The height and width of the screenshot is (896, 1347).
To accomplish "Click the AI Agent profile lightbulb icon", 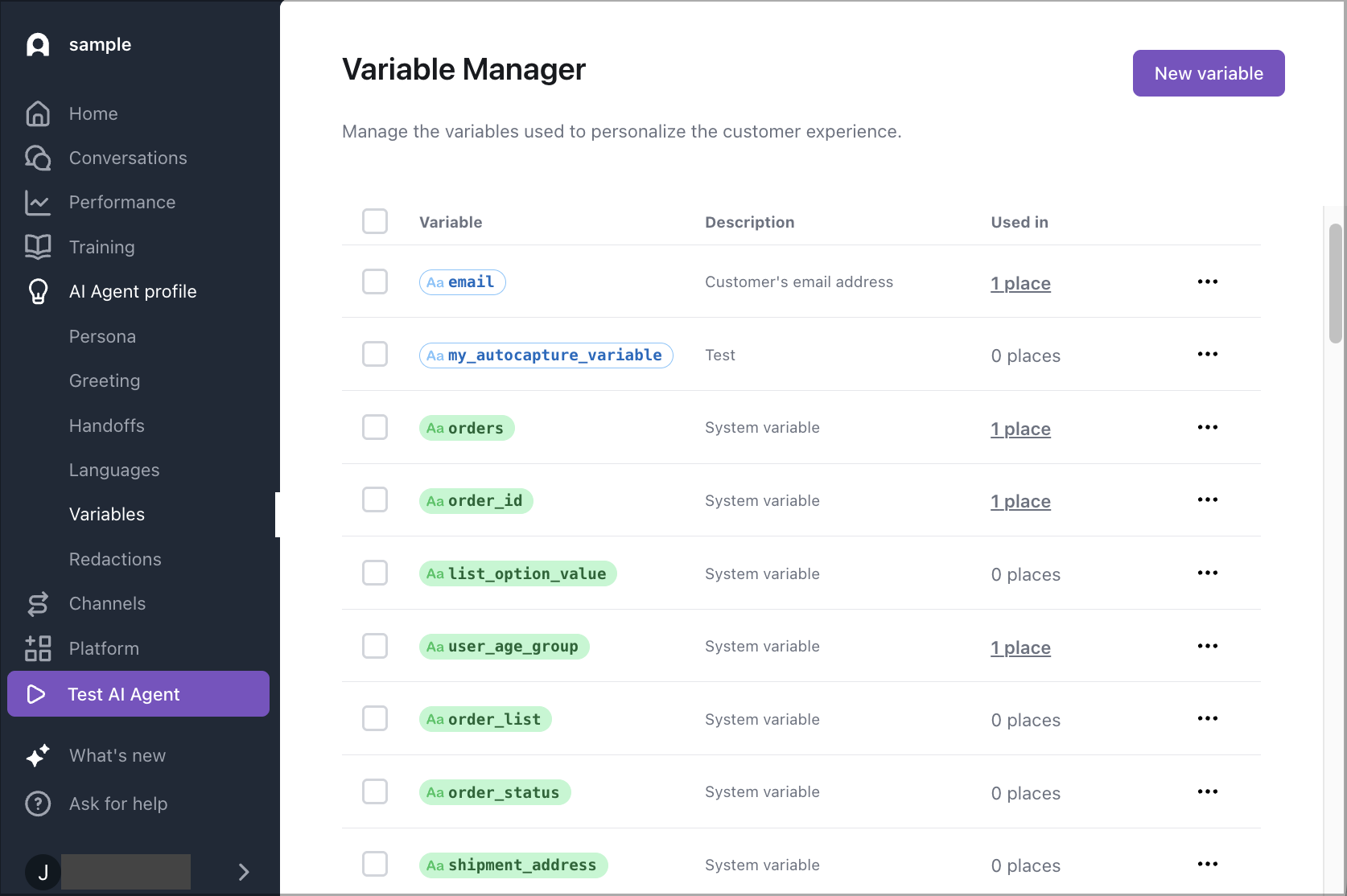I will tap(38, 291).
